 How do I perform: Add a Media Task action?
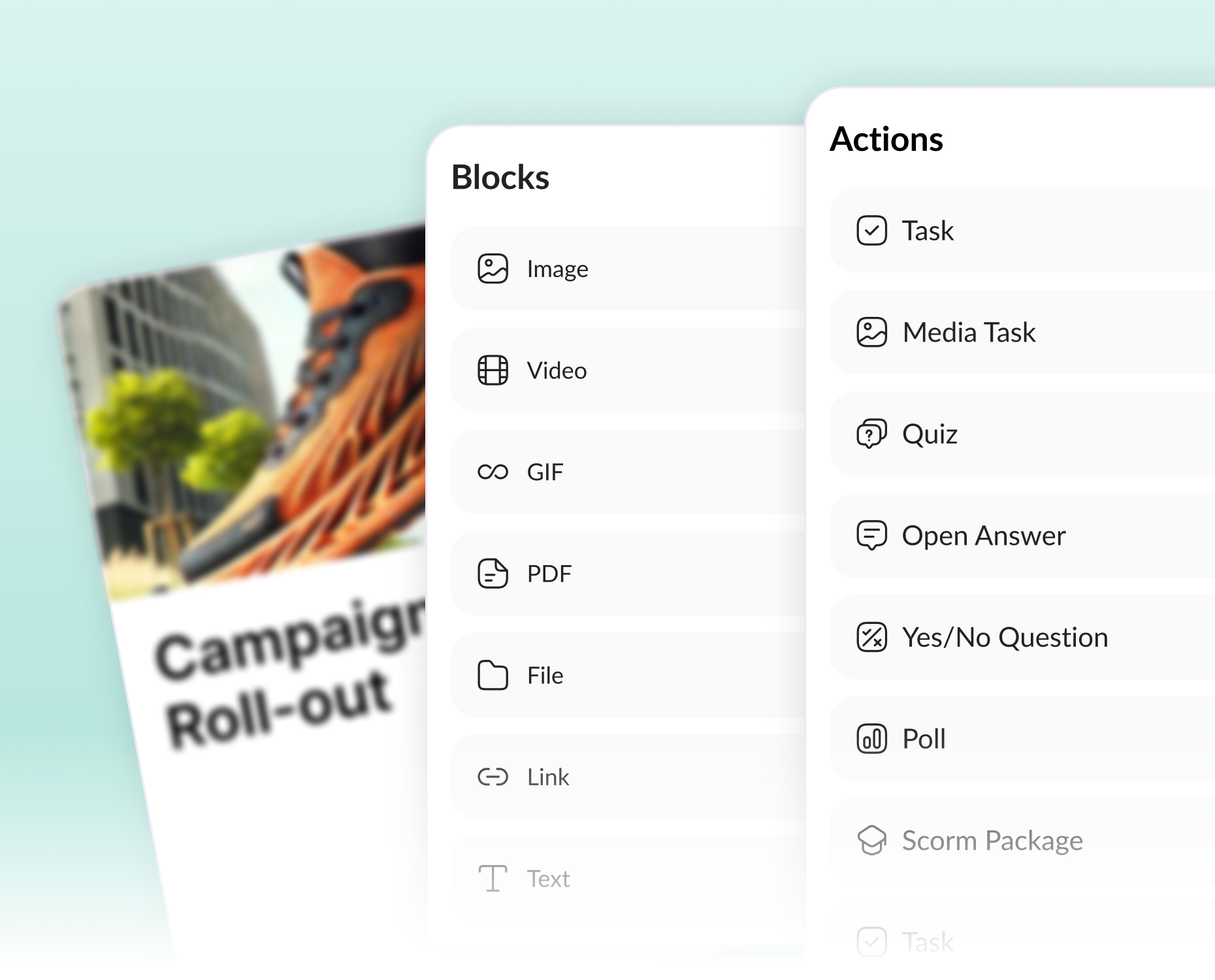pos(969,333)
